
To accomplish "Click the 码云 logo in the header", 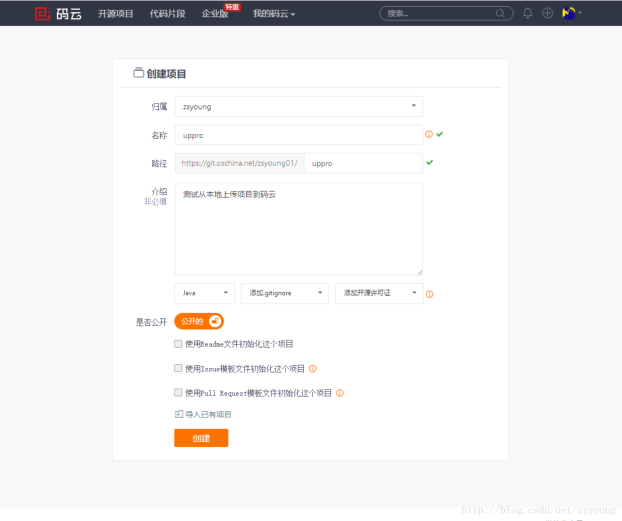I will (58, 14).
